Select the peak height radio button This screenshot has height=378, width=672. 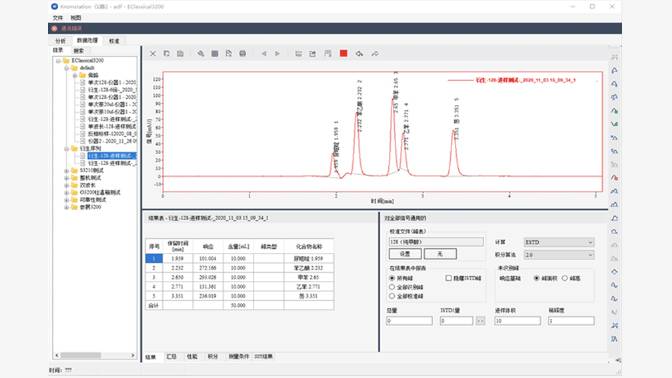tap(565, 278)
